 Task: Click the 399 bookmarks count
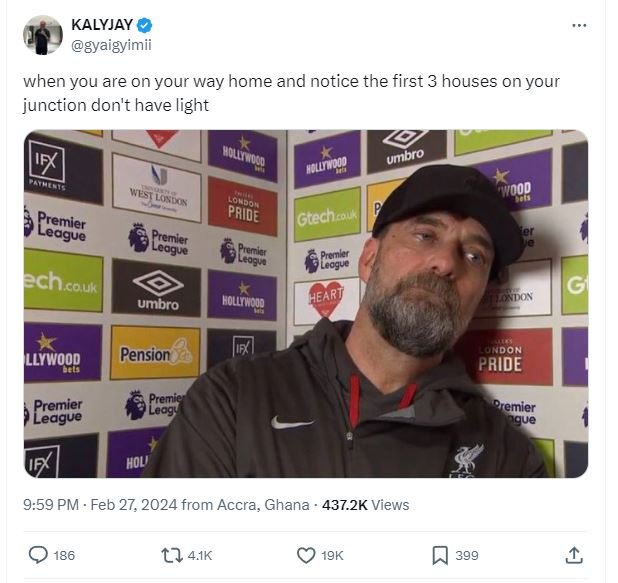click(467, 555)
